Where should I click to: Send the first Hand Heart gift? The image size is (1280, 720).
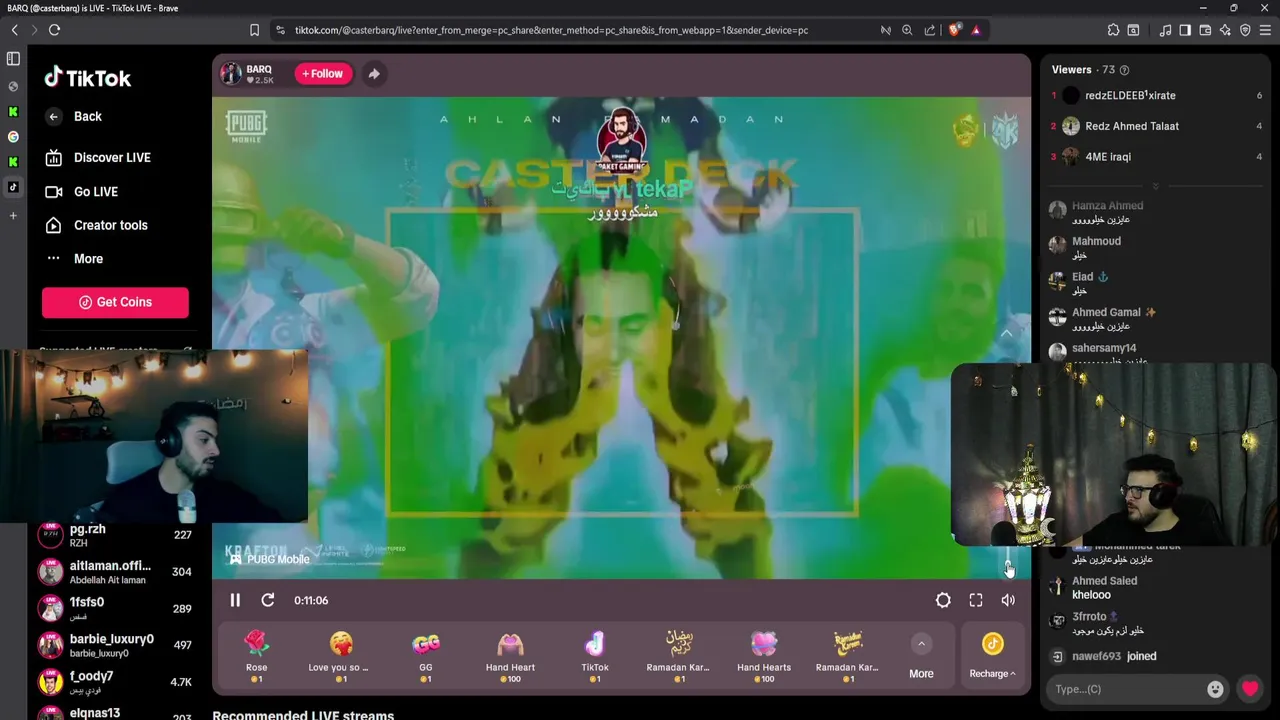click(x=510, y=655)
